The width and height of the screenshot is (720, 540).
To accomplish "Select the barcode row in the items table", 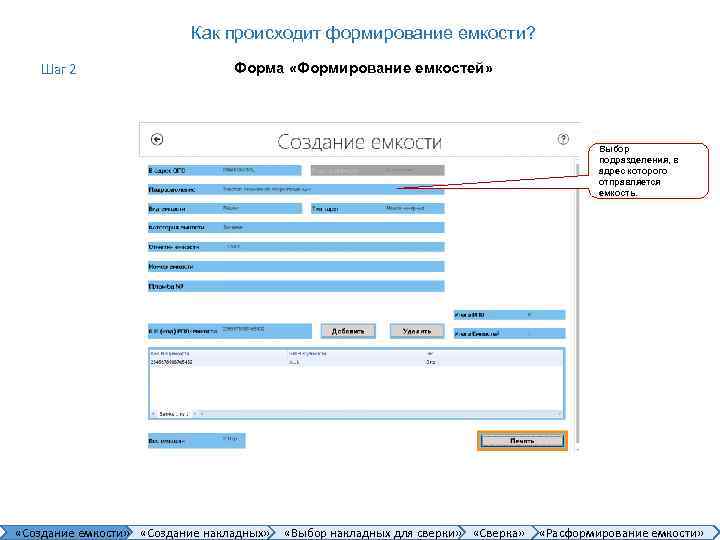I will tap(356, 362).
